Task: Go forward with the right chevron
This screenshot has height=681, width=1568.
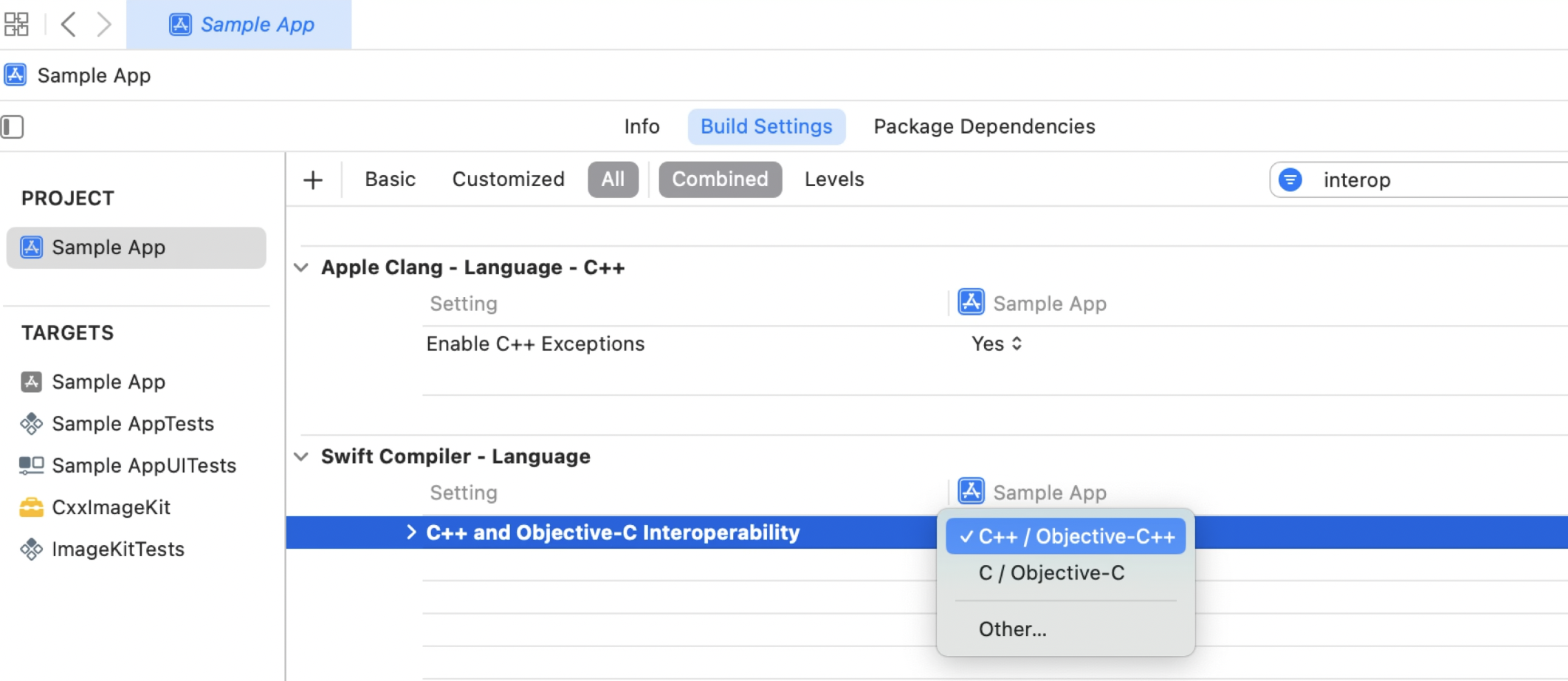Action: (x=104, y=24)
